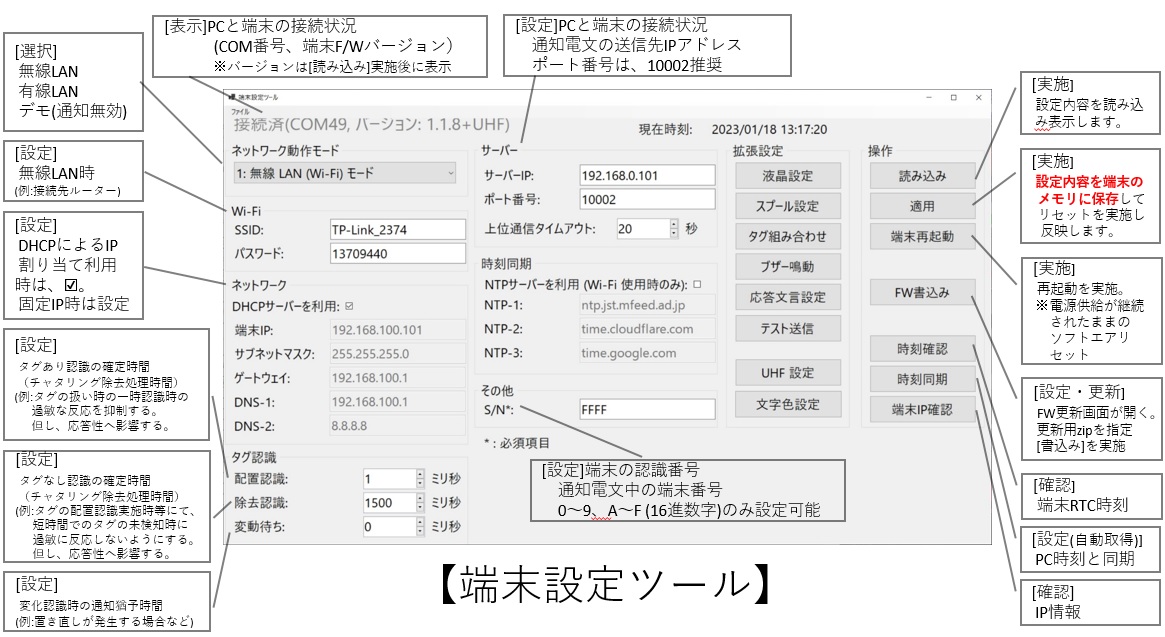Image resolution: width=1165 pixels, height=637 pixels.
Task: Open the FW書込み firmware update screen
Action: coord(921,293)
